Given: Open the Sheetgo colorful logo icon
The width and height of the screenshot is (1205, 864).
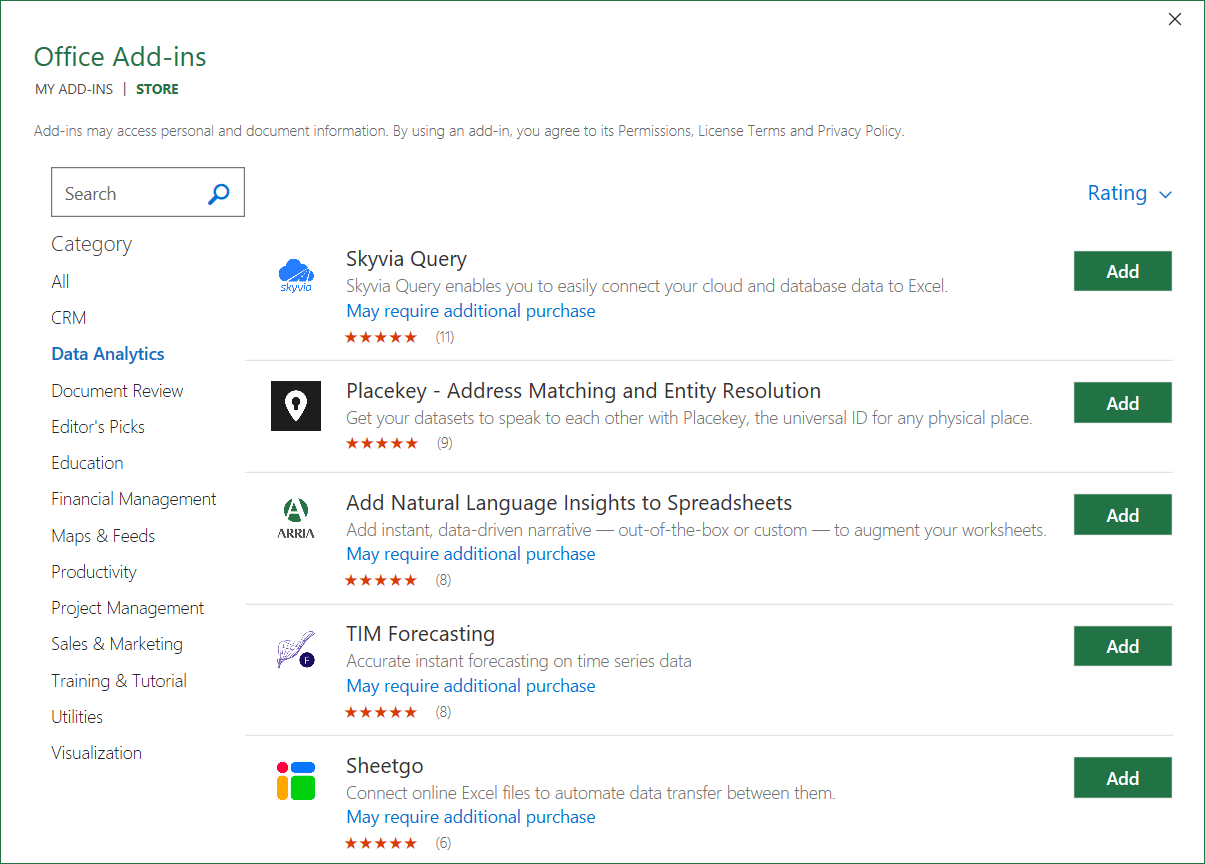Looking at the screenshot, I should [x=296, y=780].
